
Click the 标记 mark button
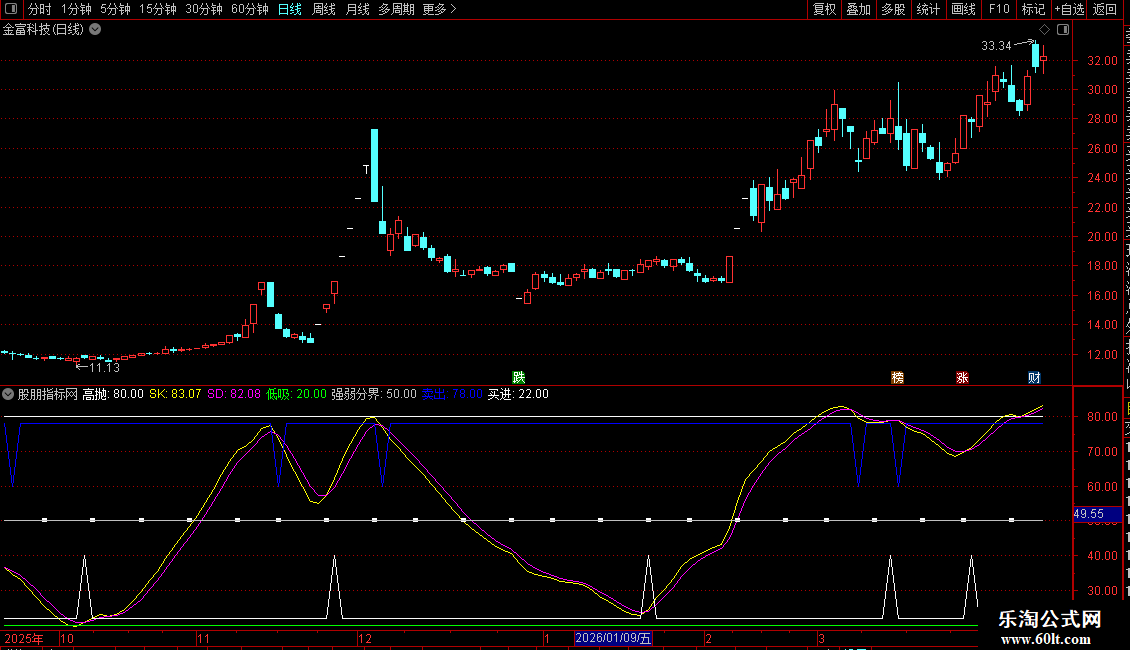pos(1033,9)
